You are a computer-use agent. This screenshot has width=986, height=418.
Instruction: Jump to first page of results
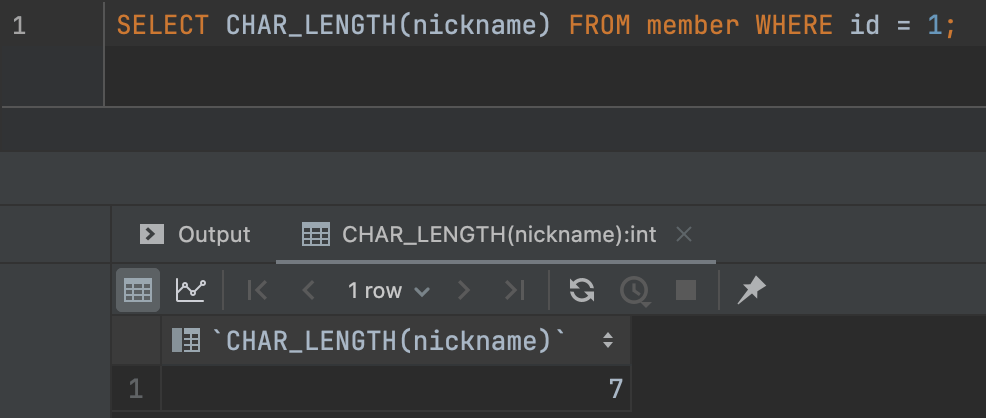point(257,290)
